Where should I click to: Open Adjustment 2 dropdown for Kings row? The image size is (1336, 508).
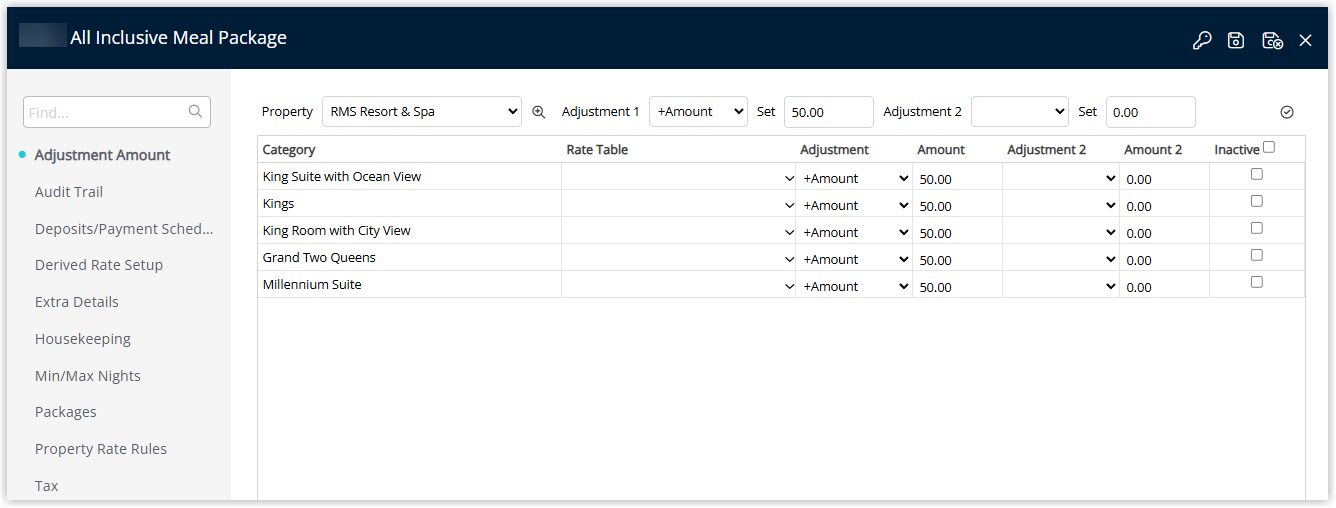pos(1061,205)
